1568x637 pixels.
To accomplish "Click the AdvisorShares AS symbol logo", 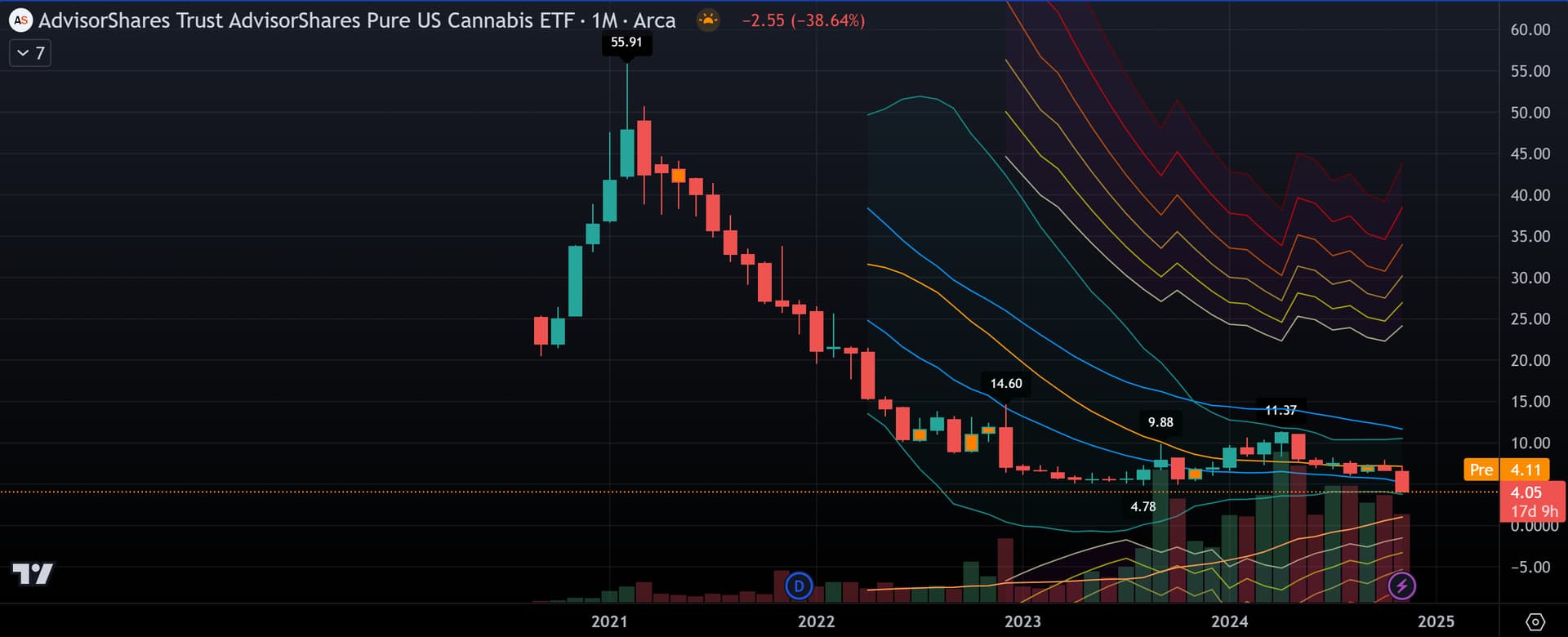I will (x=20, y=20).
